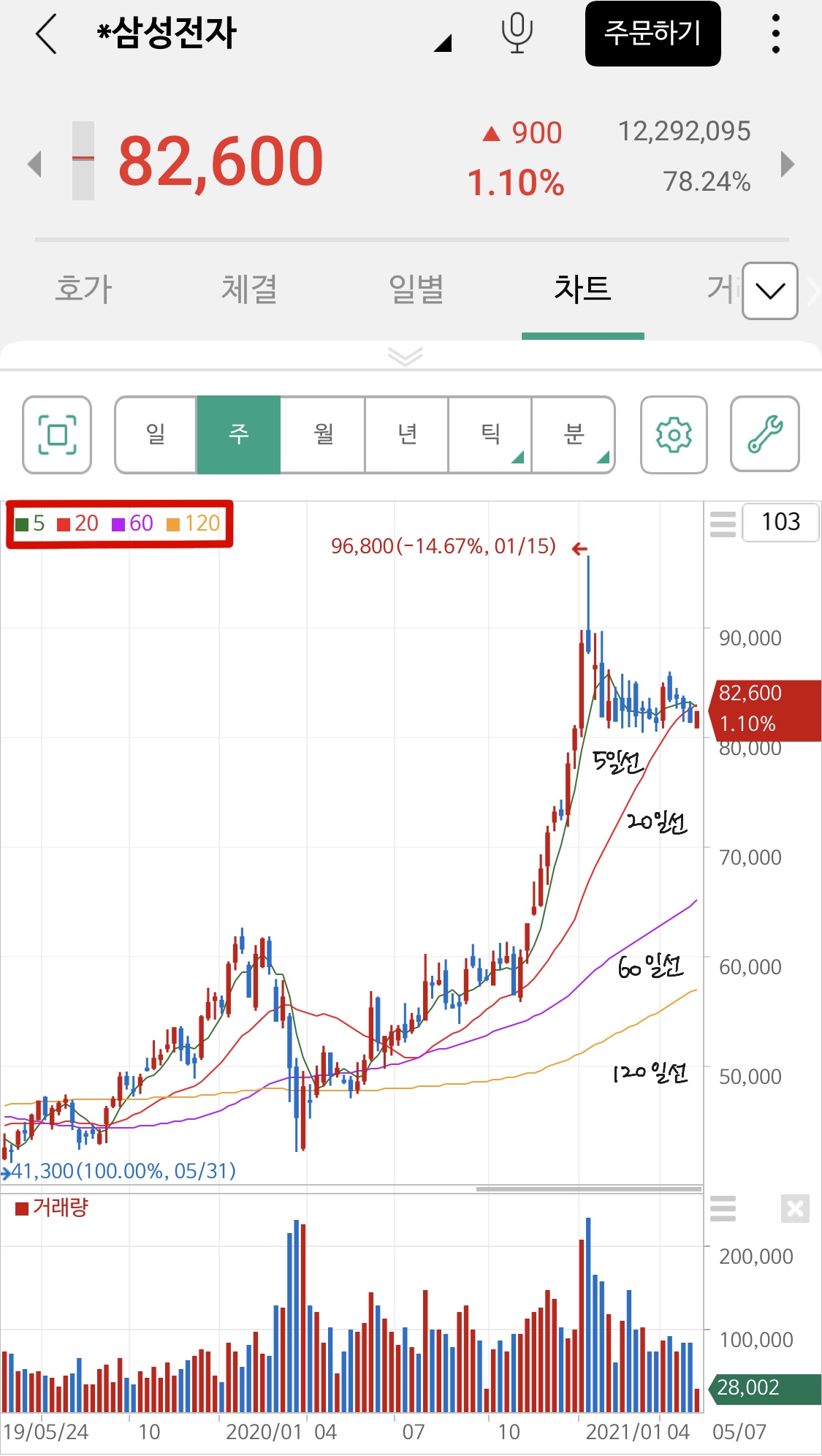Tap the mini price range bar indicator

tap(83, 161)
